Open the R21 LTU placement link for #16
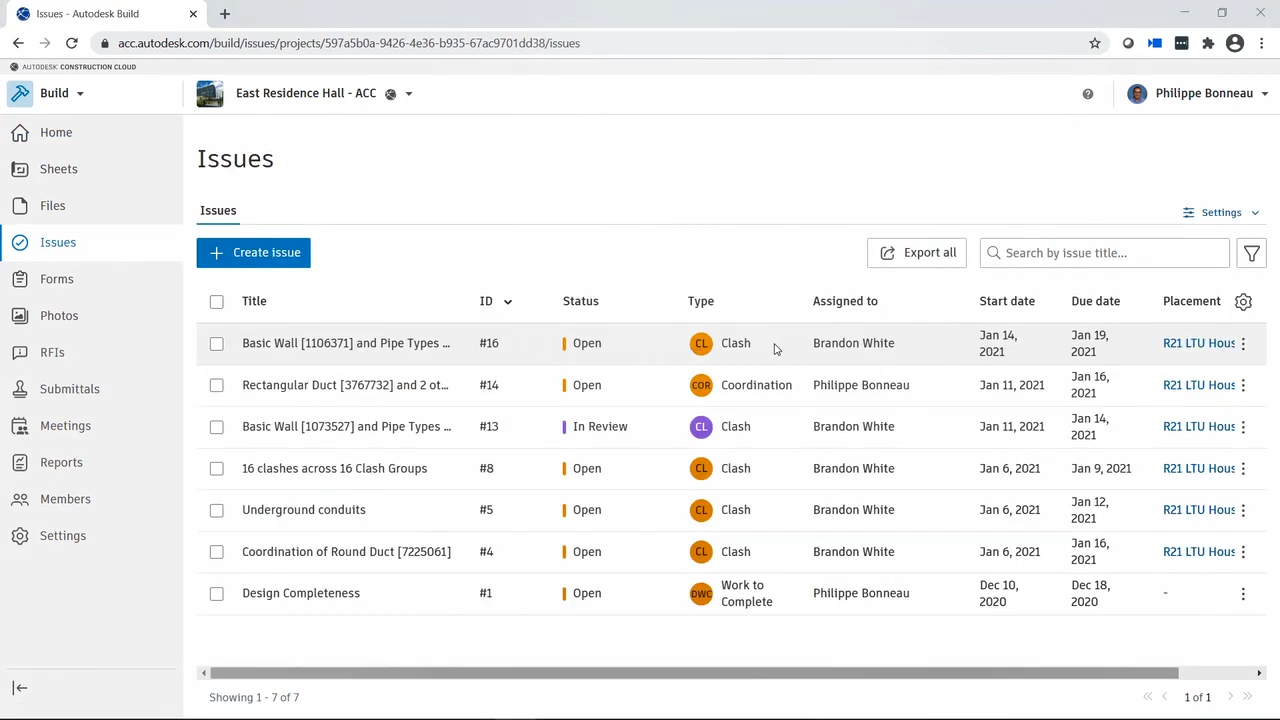The height and width of the screenshot is (720, 1280). pyautogui.click(x=1198, y=343)
